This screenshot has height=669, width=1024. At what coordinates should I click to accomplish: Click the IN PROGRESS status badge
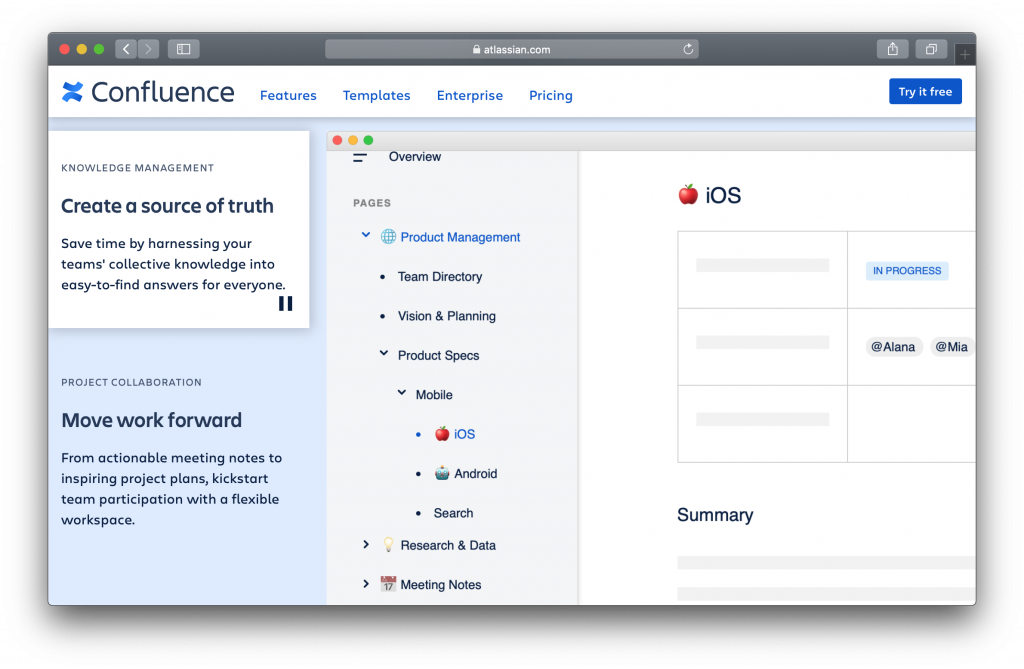click(907, 270)
